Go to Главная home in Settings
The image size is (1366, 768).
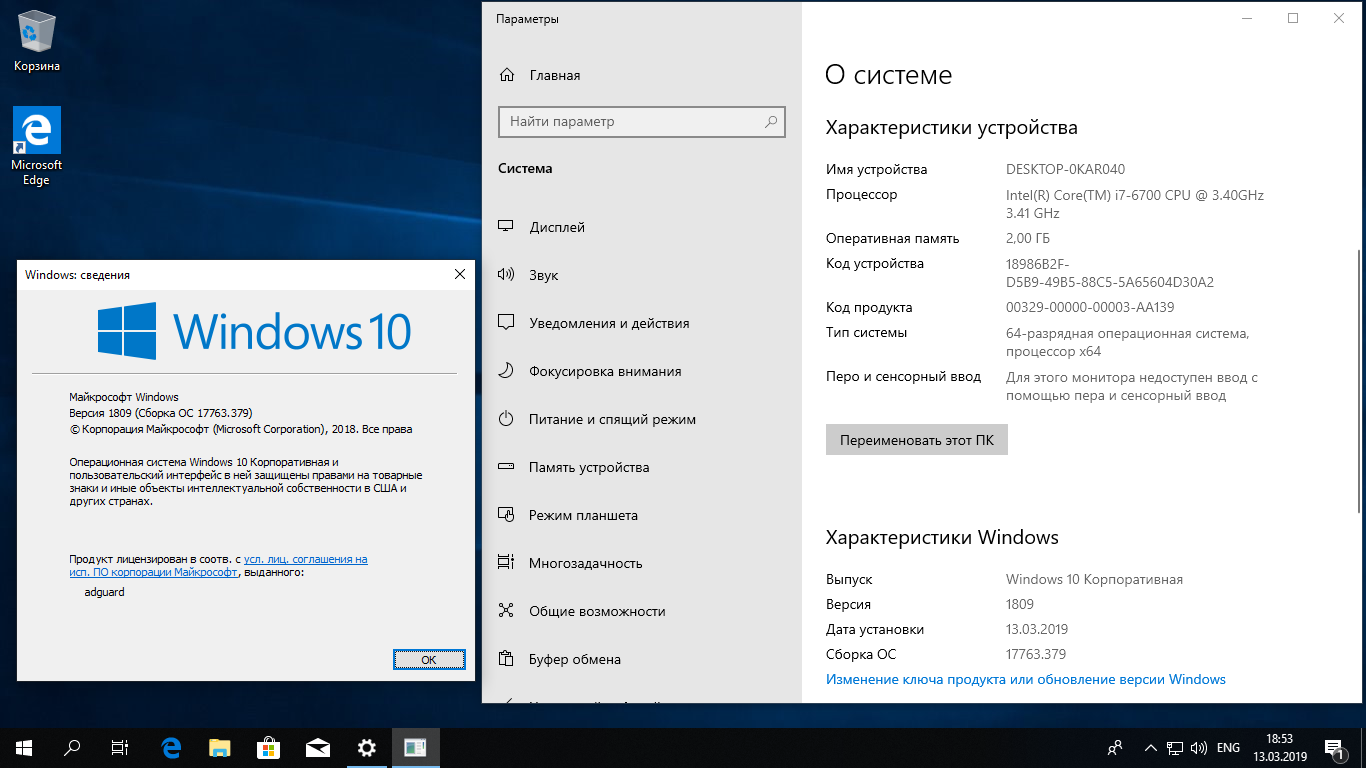(x=642, y=75)
